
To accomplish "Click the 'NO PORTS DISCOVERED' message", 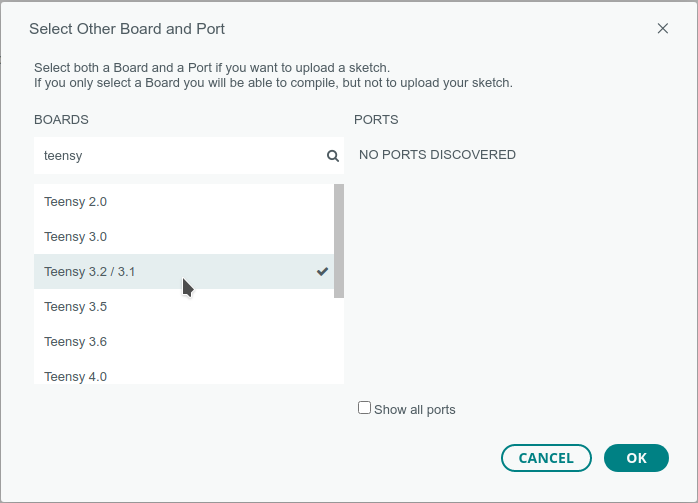I will point(437,155).
